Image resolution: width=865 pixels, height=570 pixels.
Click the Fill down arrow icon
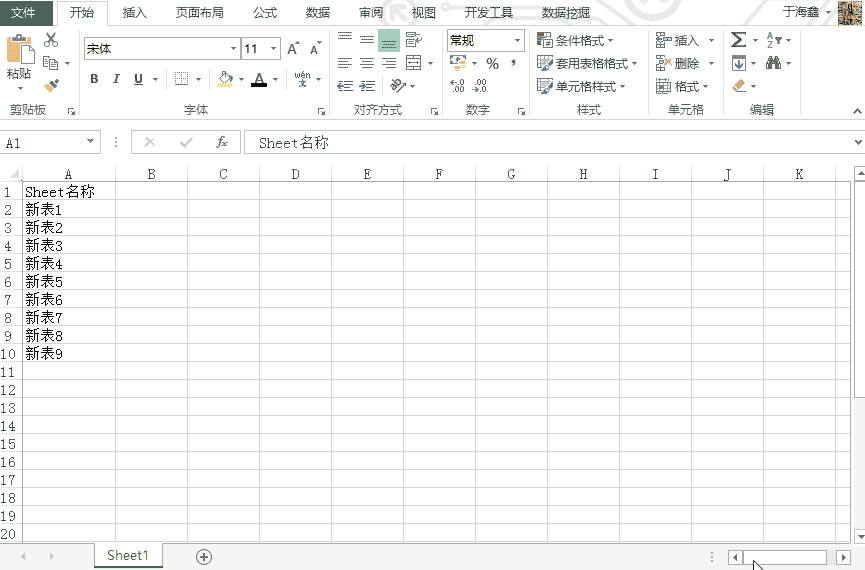pos(739,63)
